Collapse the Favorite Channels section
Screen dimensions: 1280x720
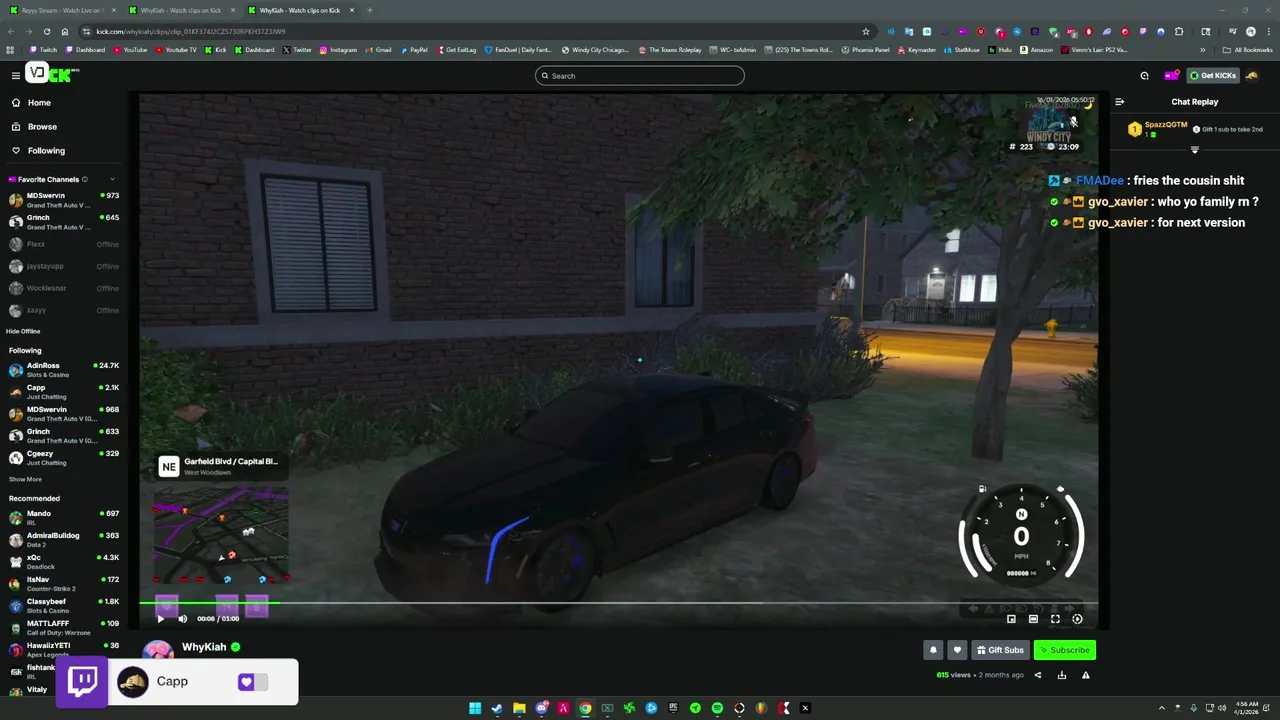tap(112, 179)
